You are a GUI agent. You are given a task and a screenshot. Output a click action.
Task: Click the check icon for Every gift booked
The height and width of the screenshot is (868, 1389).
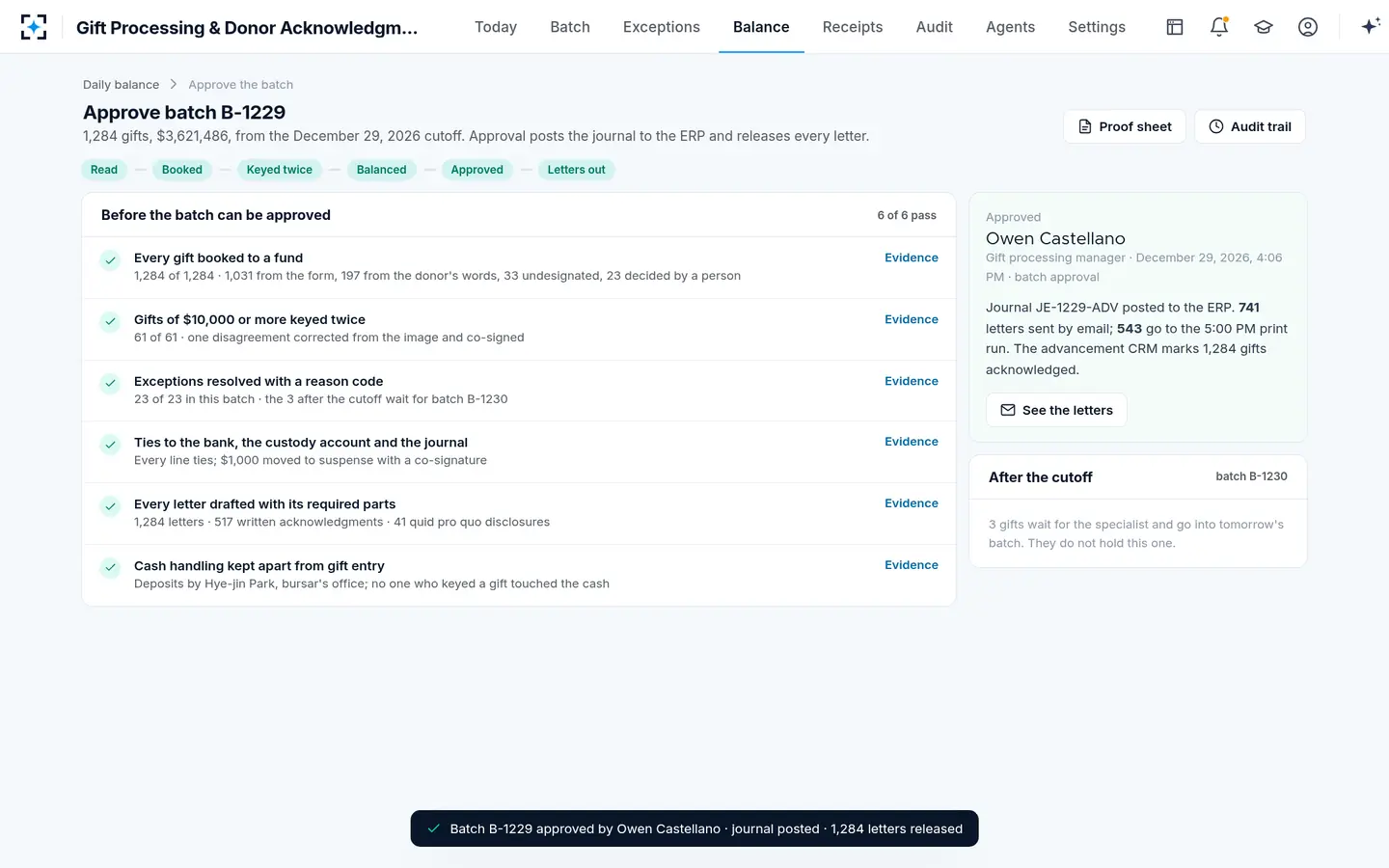pos(111,260)
